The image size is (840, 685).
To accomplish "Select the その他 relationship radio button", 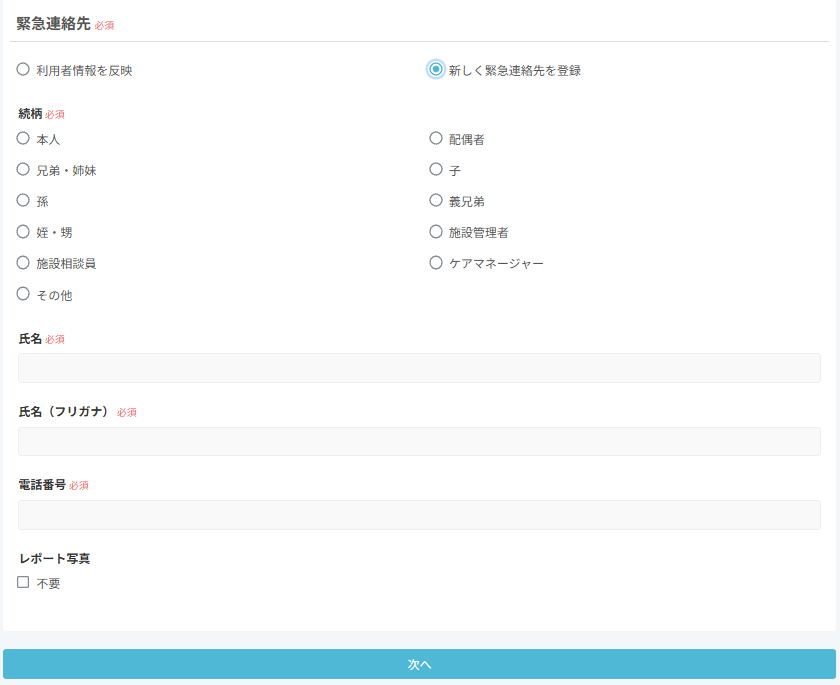I will [23, 295].
